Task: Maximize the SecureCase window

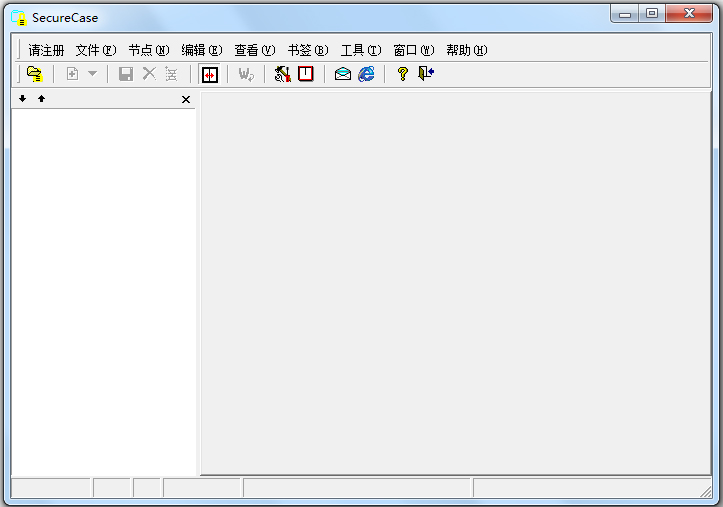Action: [652, 14]
